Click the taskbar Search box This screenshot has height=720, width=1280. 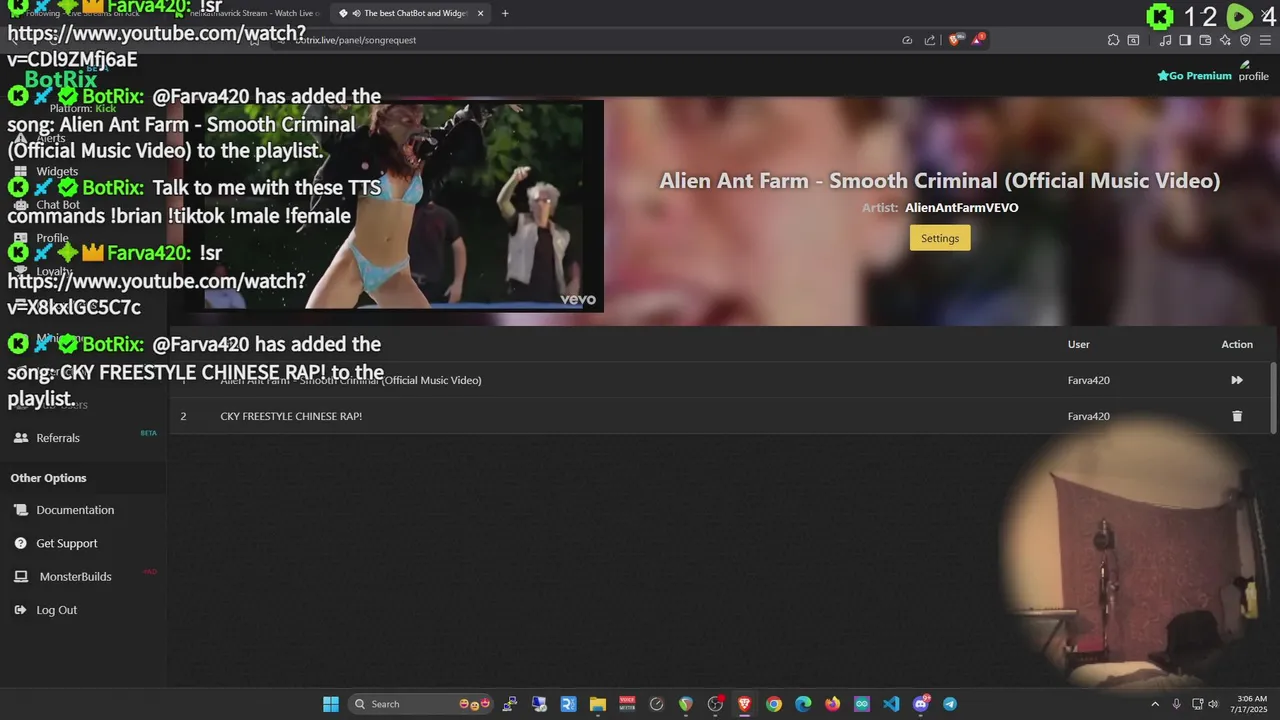[423, 704]
